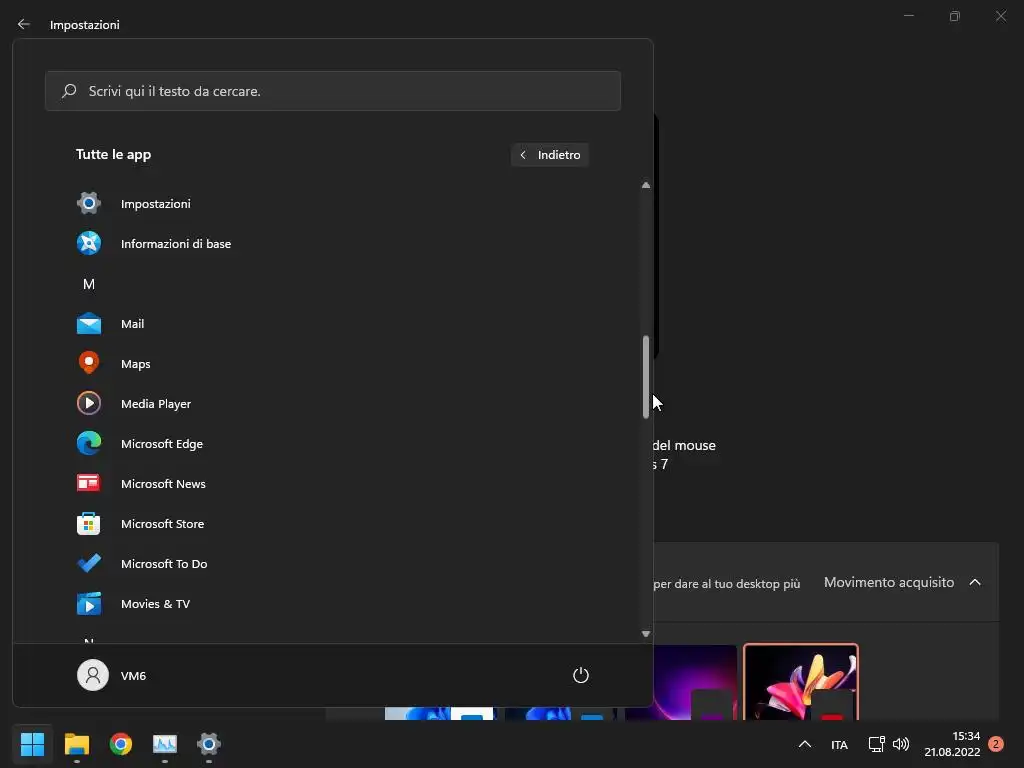The image size is (1024, 768).
Task: Open Google Chrome from the taskbar
Action: point(121,743)
